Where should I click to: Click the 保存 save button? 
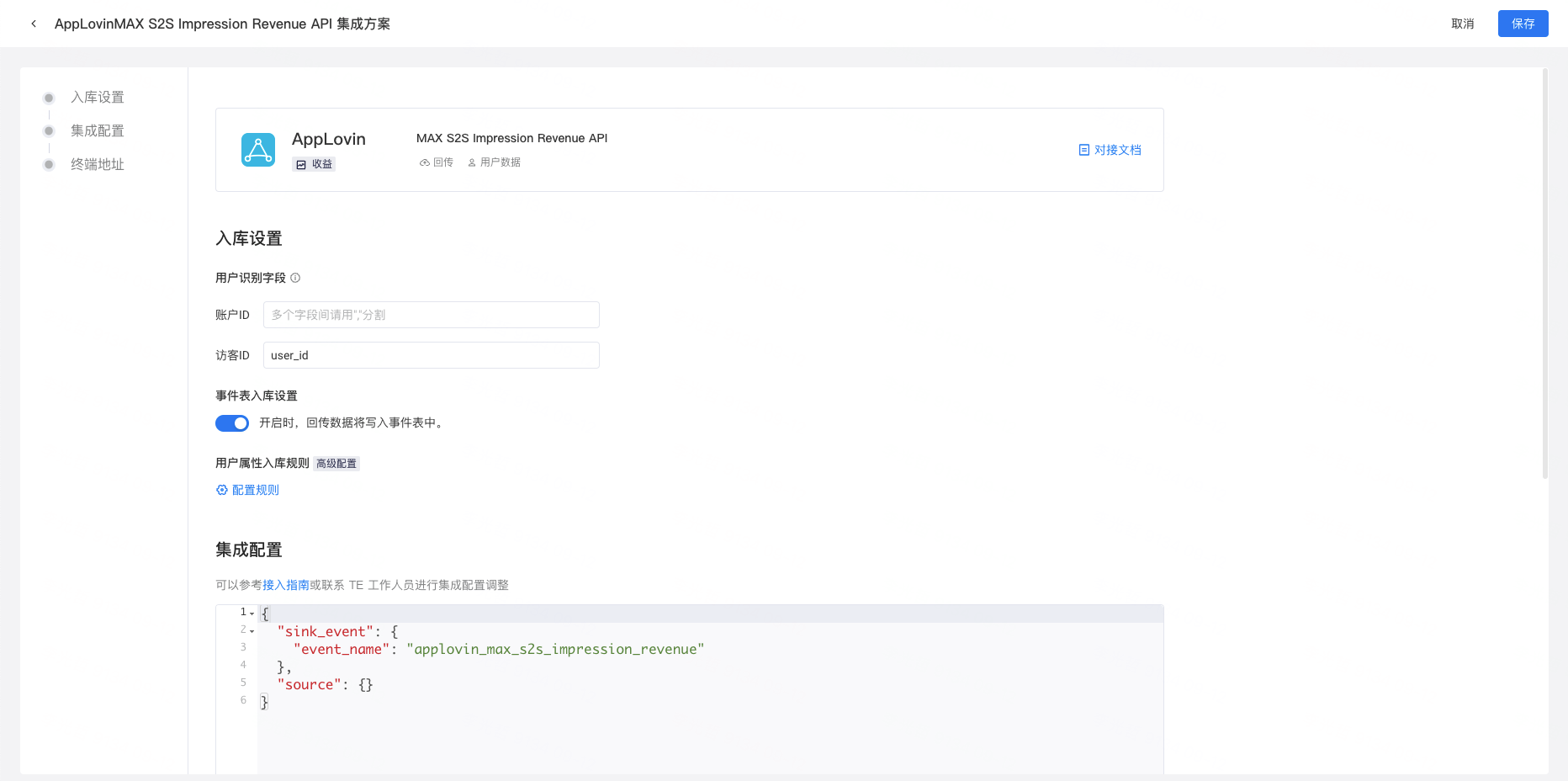[x=1523, y=24]
